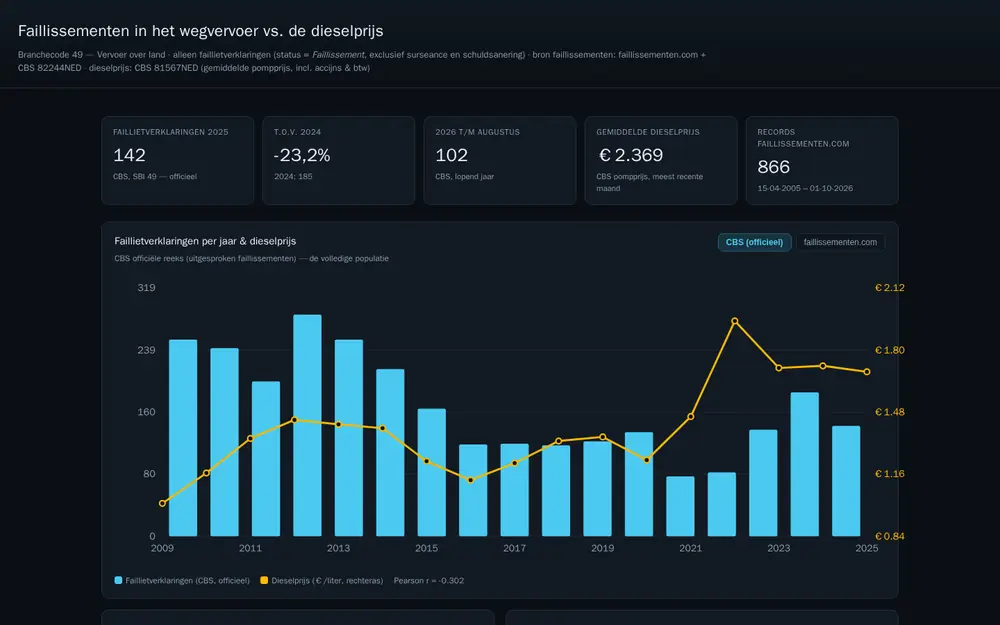1000x625 pixels.
Task: Click the 'CBS, lopend jaar' caption
Action: (465, 177)
